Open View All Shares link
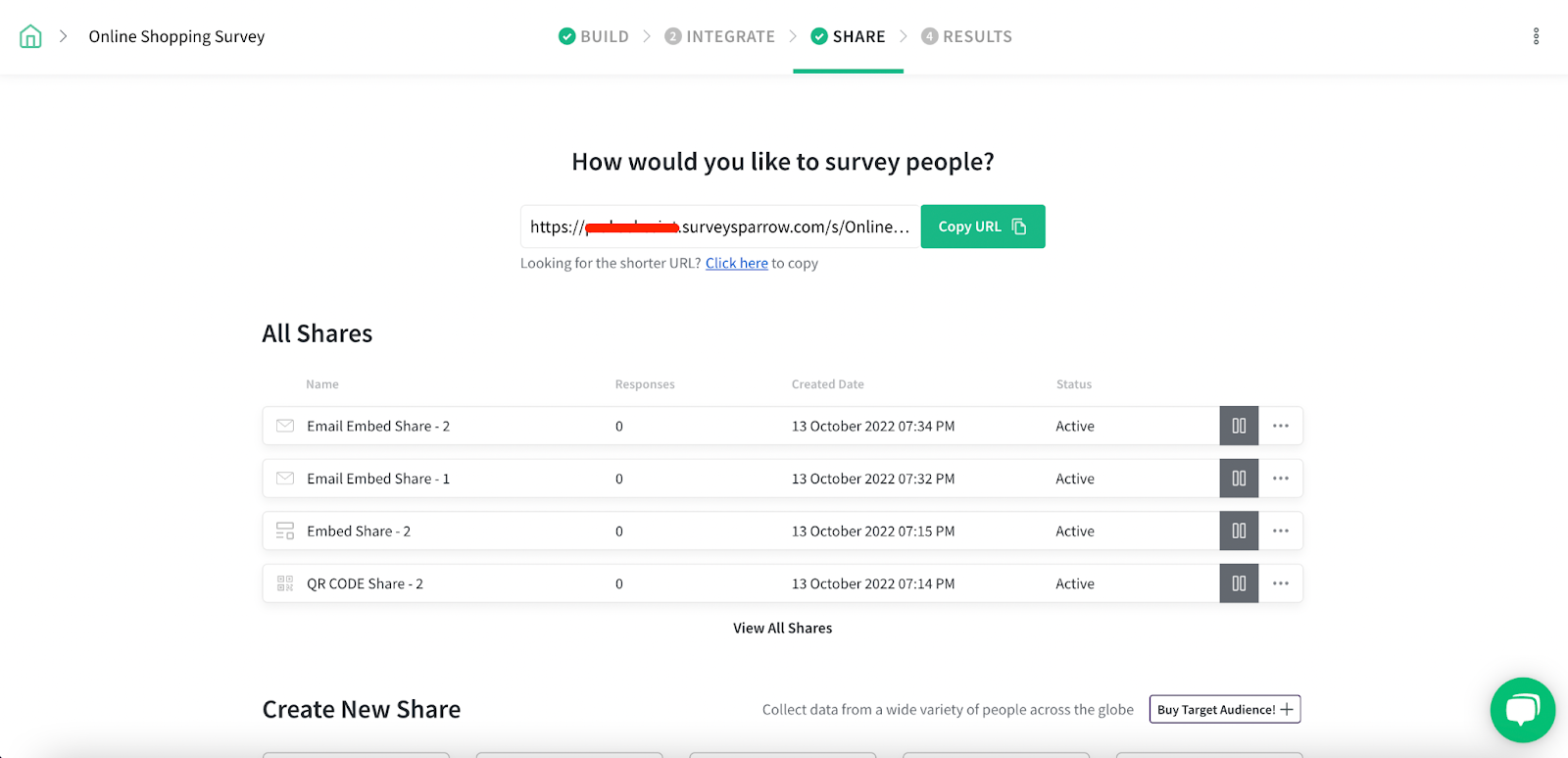Image resolution: width=1568 pixels, height=758 pixels. (x=782, y=628)
